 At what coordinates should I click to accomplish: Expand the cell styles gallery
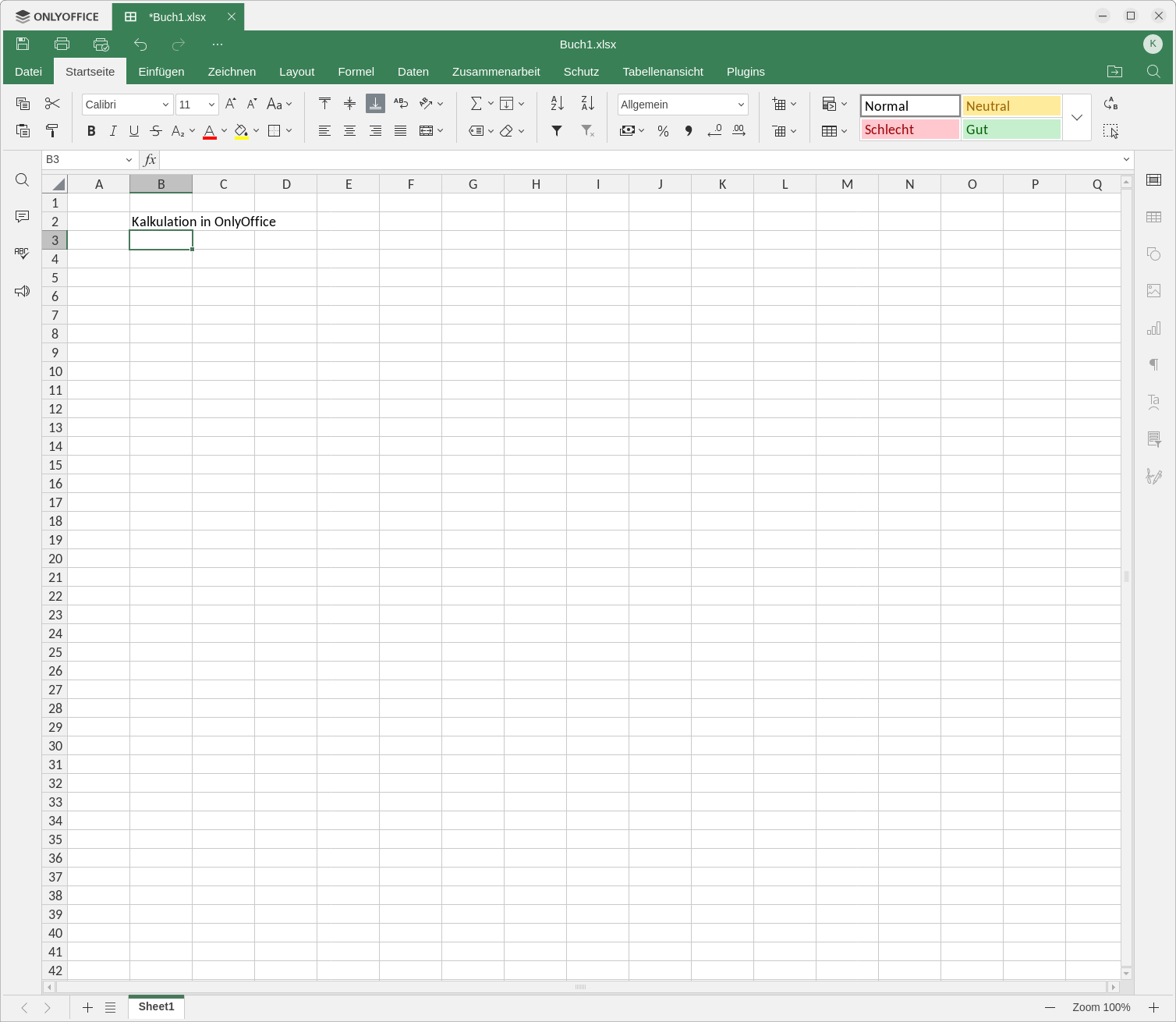1076,118
